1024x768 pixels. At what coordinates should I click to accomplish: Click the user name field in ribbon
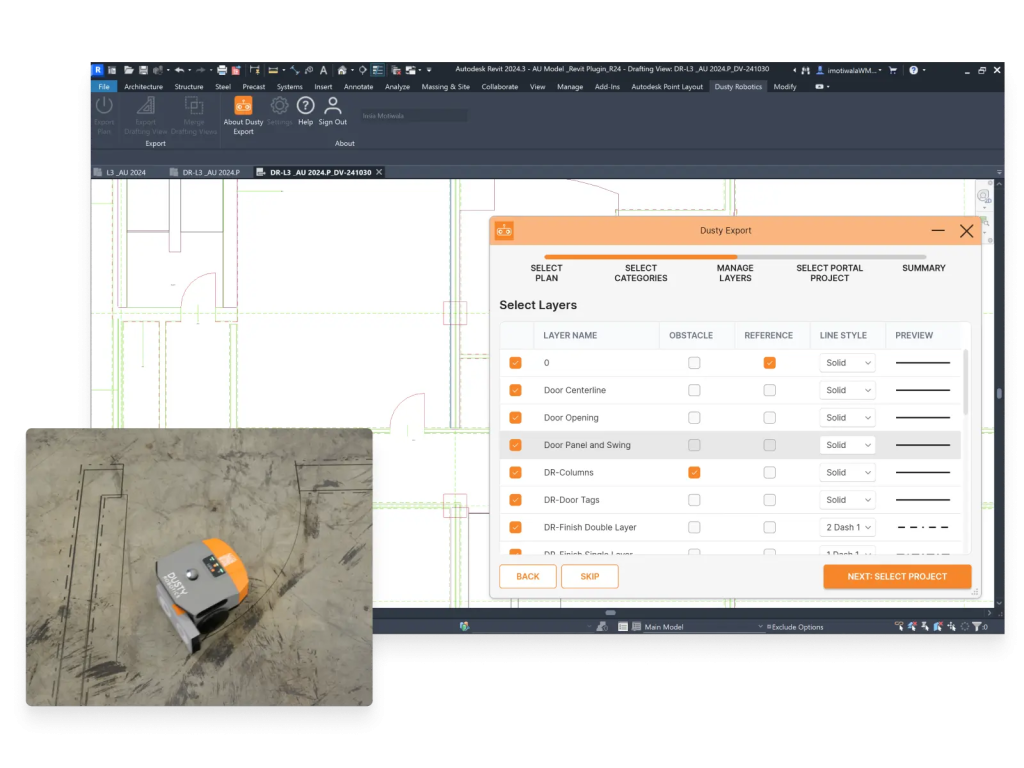[x=413, y=116]
